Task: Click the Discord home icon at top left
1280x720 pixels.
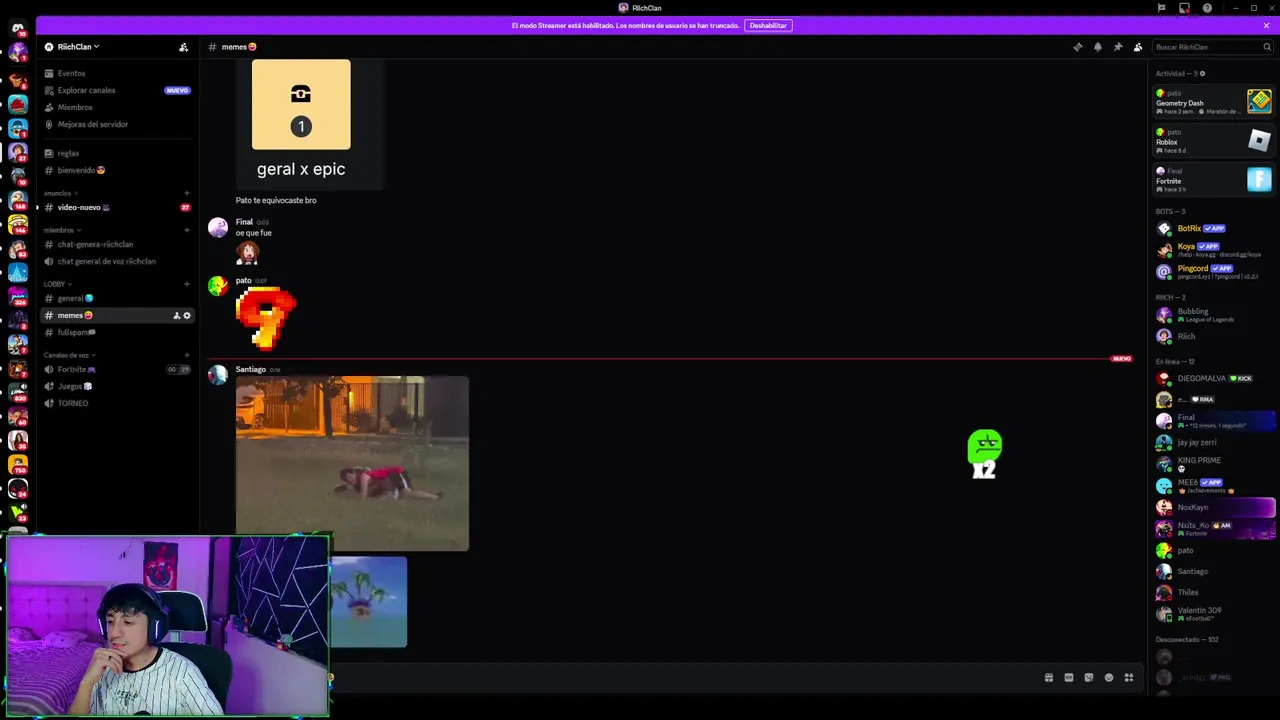Action: 17,28
